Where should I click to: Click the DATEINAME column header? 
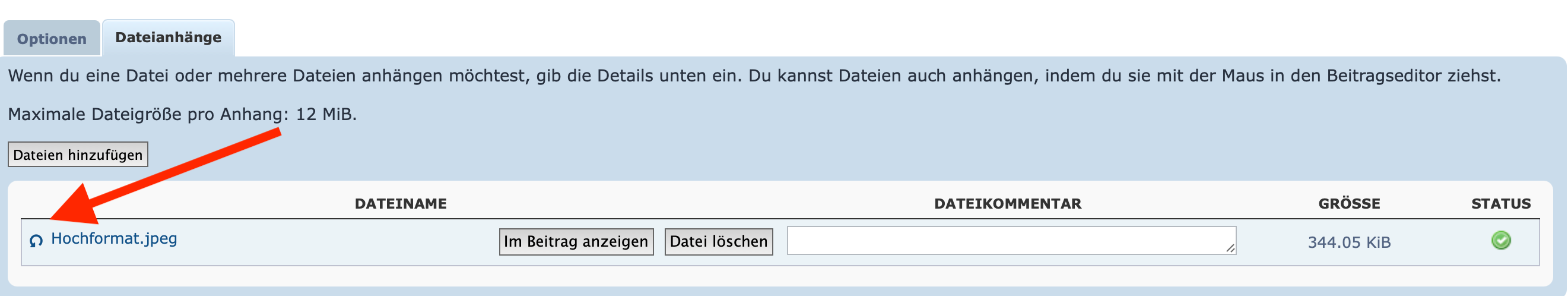click(401, 204)
